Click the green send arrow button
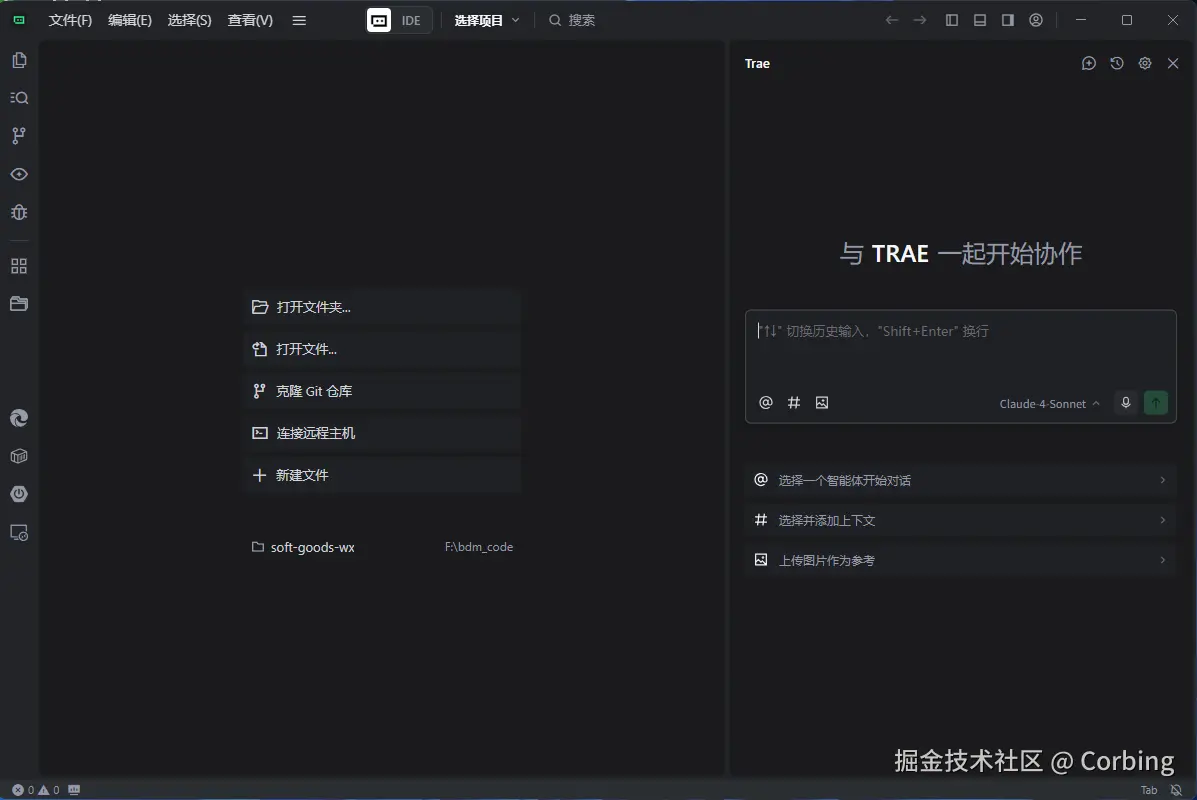 point(1156,402)
